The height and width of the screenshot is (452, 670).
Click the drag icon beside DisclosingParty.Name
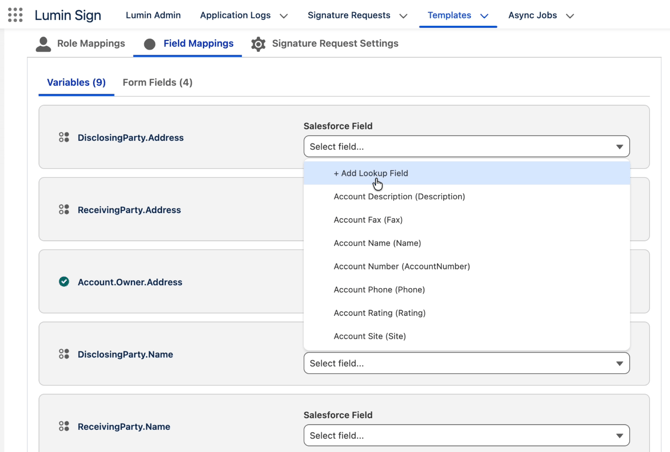(64, 354)
